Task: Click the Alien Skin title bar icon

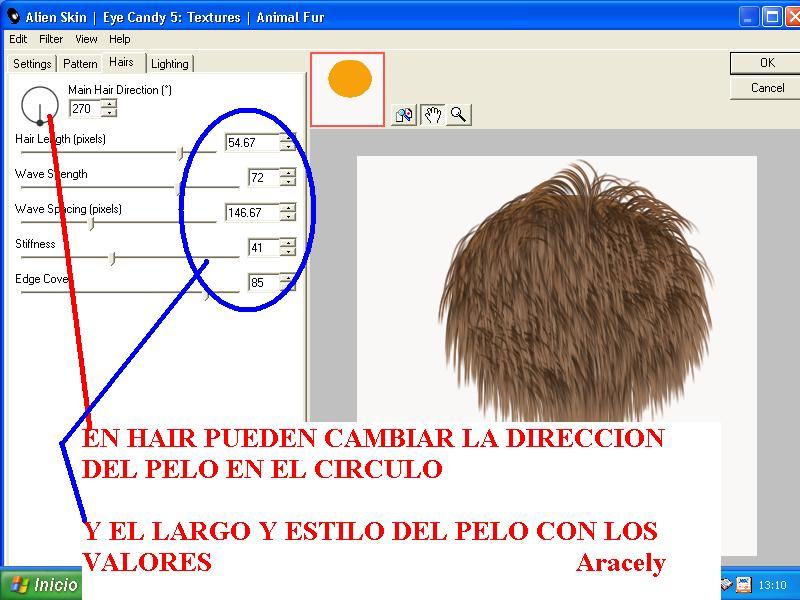Action: click(x=13, y=16)
